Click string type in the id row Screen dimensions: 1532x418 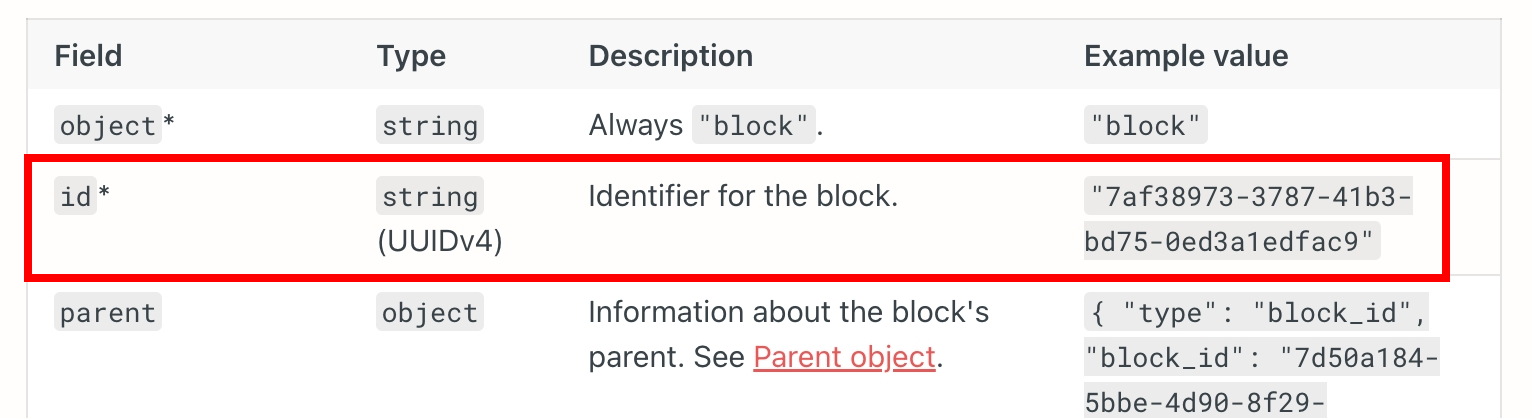coord(430,197)
